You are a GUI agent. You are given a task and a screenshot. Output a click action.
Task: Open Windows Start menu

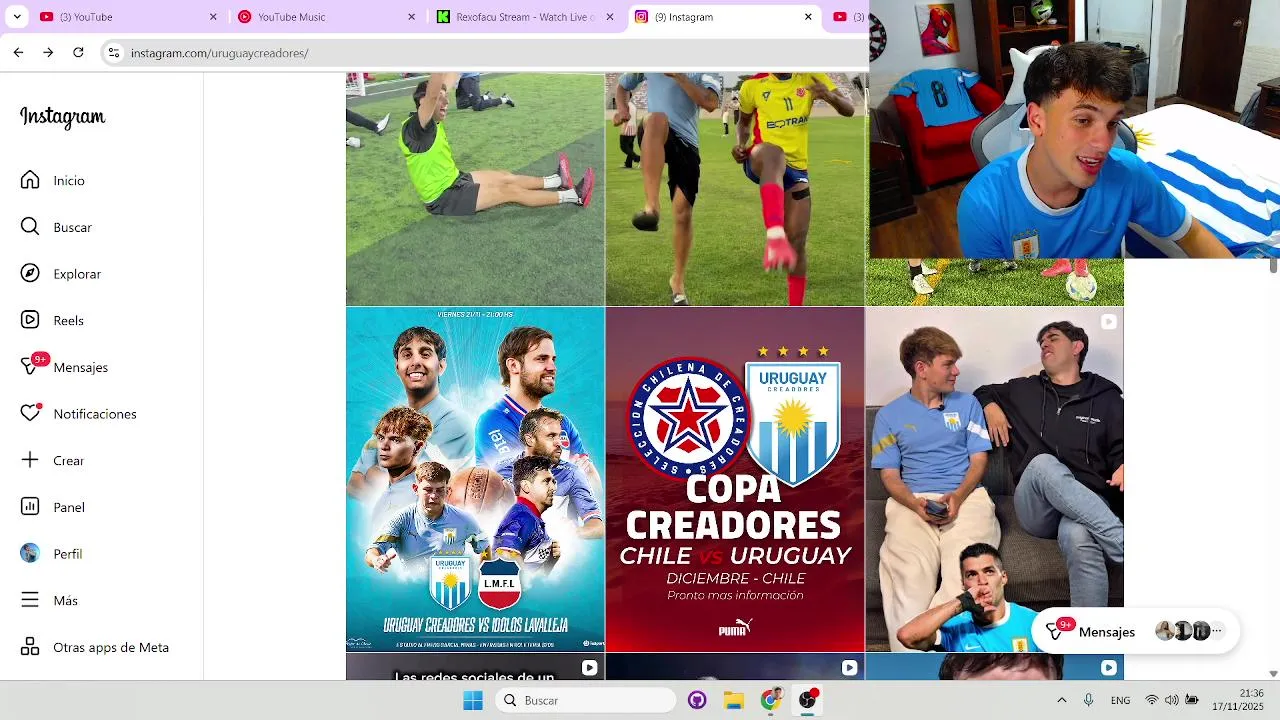[473, 700]
